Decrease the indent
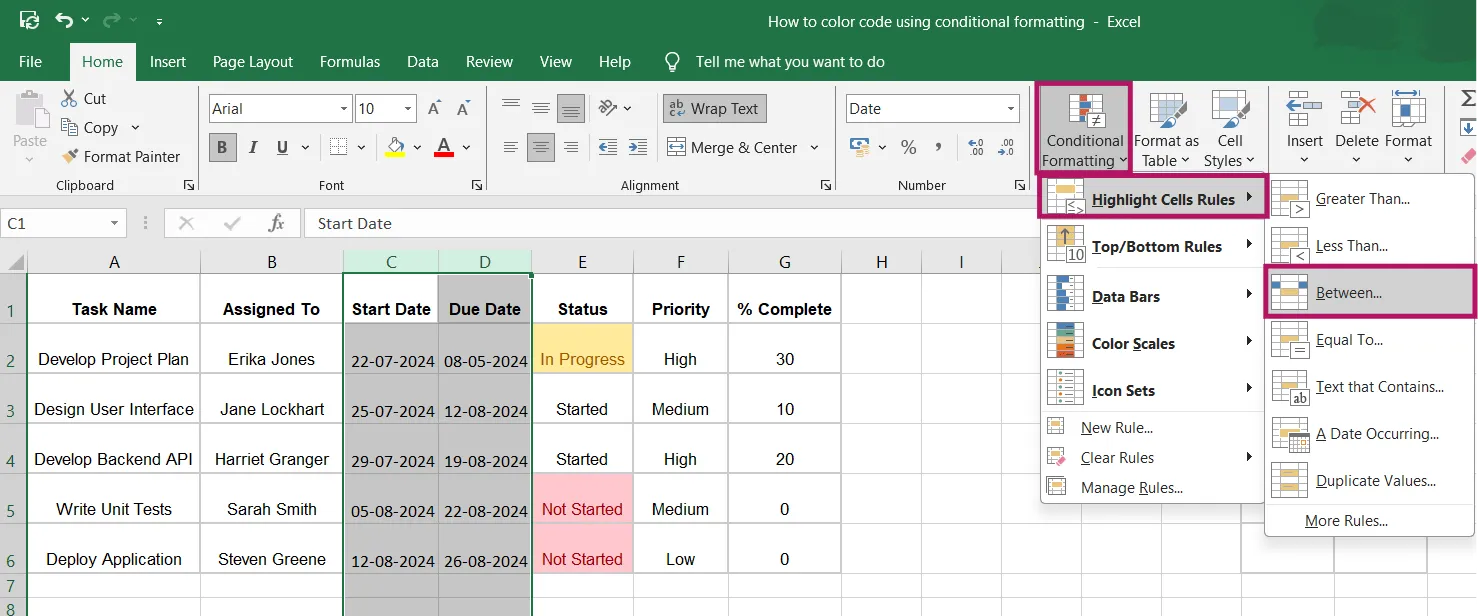 [608, 147]
